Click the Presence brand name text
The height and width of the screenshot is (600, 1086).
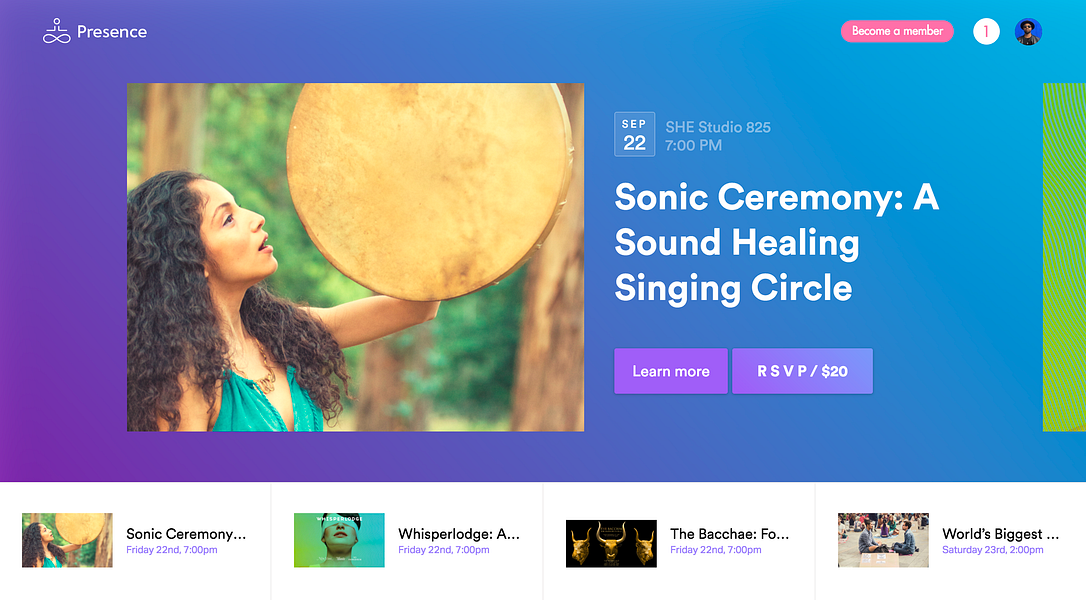[112, 32]
